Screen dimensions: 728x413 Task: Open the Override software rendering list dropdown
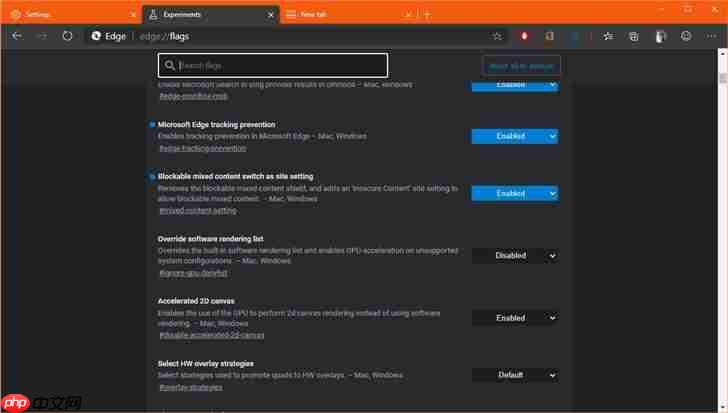pos(515,256)
